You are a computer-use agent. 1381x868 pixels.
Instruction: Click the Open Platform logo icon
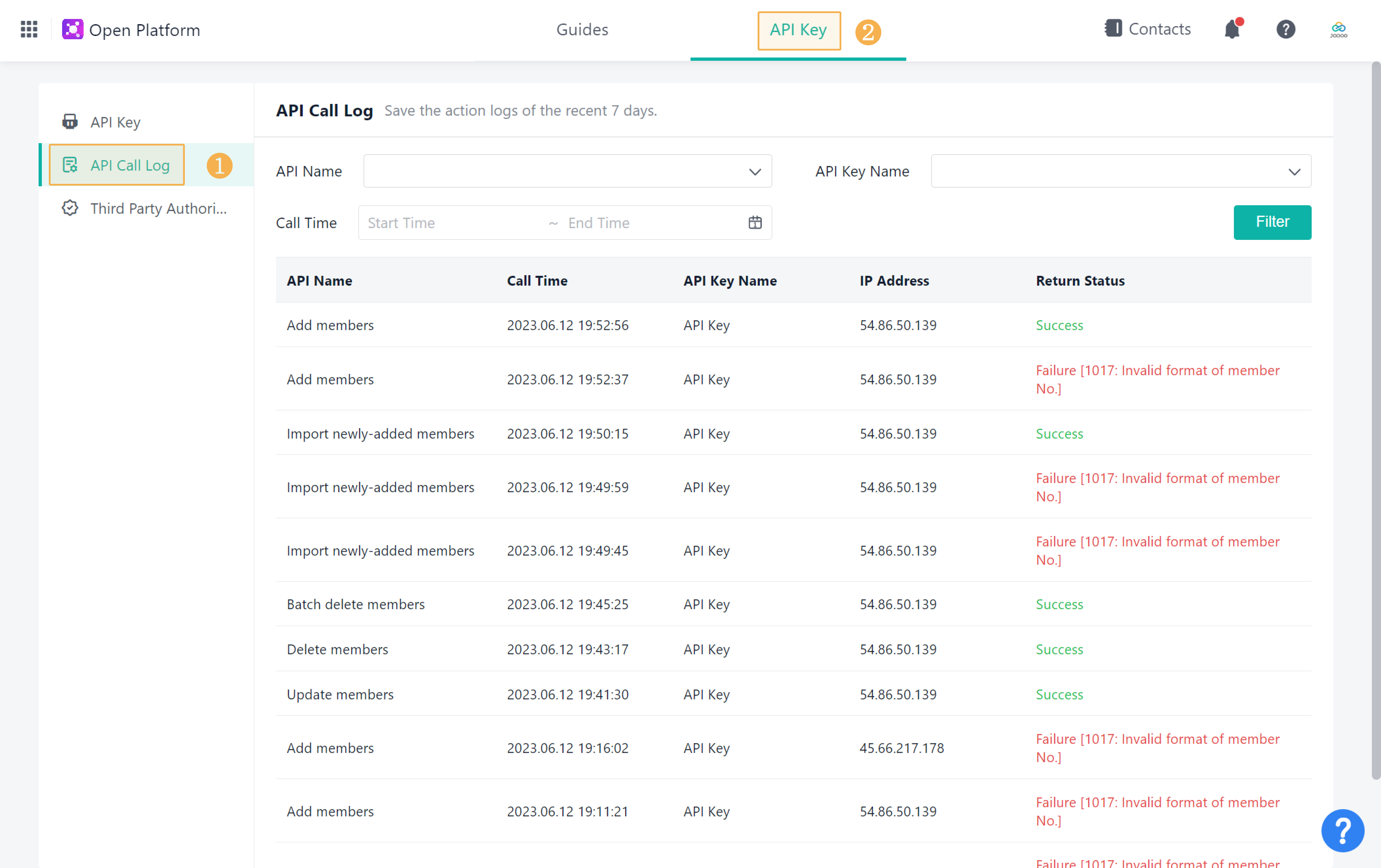72,29
